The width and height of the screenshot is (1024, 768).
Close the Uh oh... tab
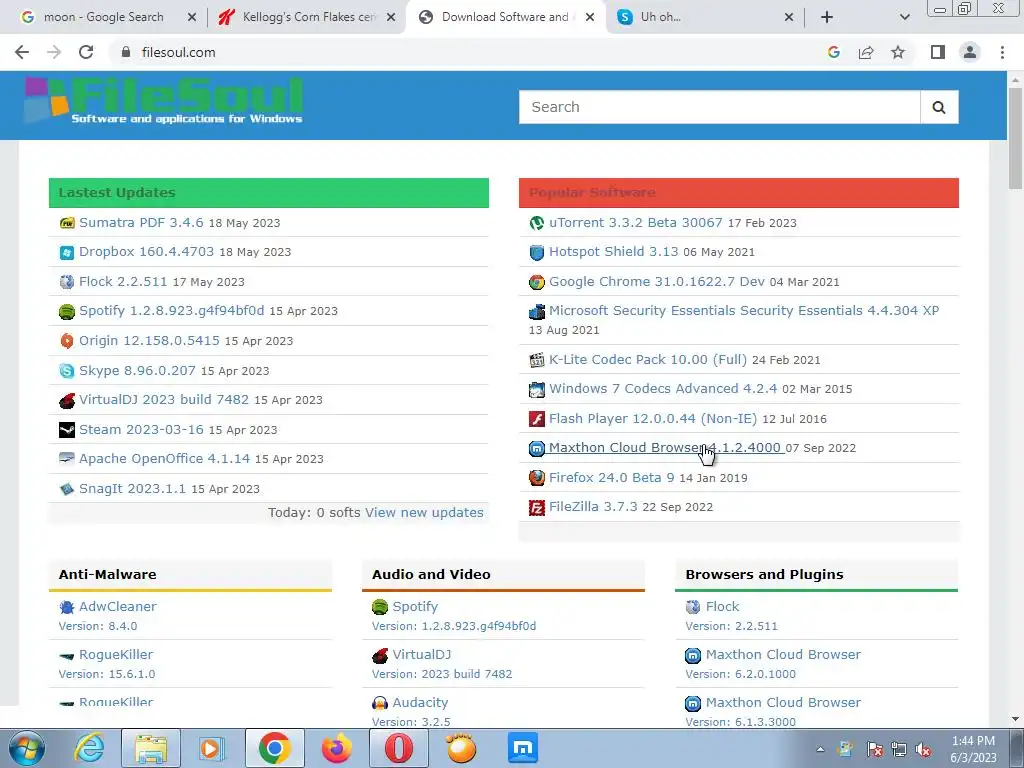[789, 17]
